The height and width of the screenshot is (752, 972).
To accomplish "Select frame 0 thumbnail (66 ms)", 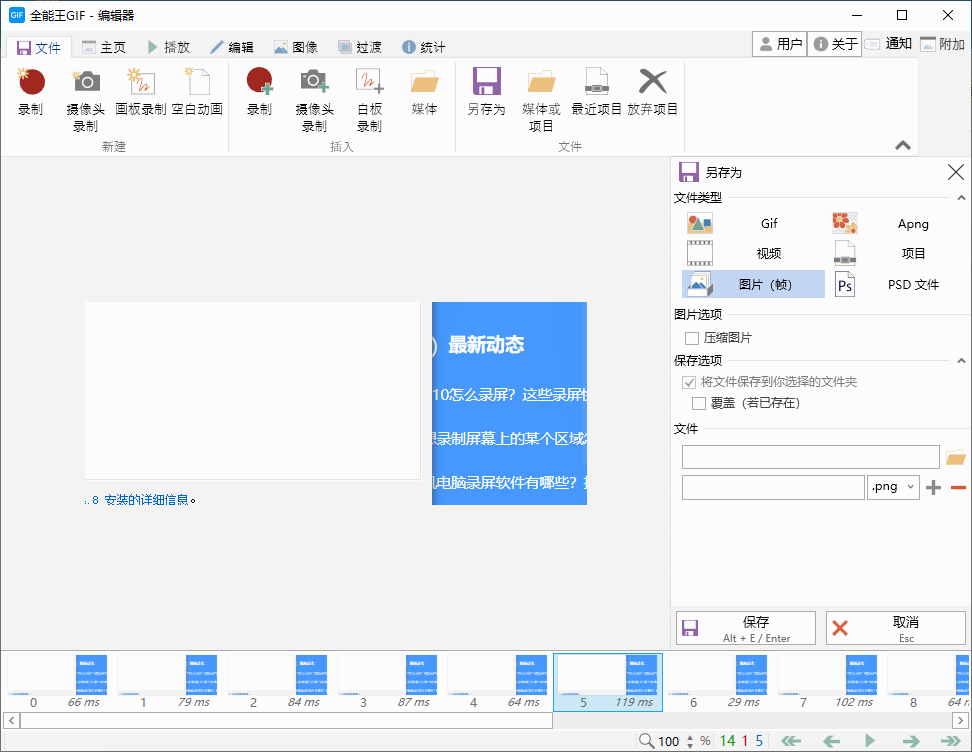I will tap(57, 682).
